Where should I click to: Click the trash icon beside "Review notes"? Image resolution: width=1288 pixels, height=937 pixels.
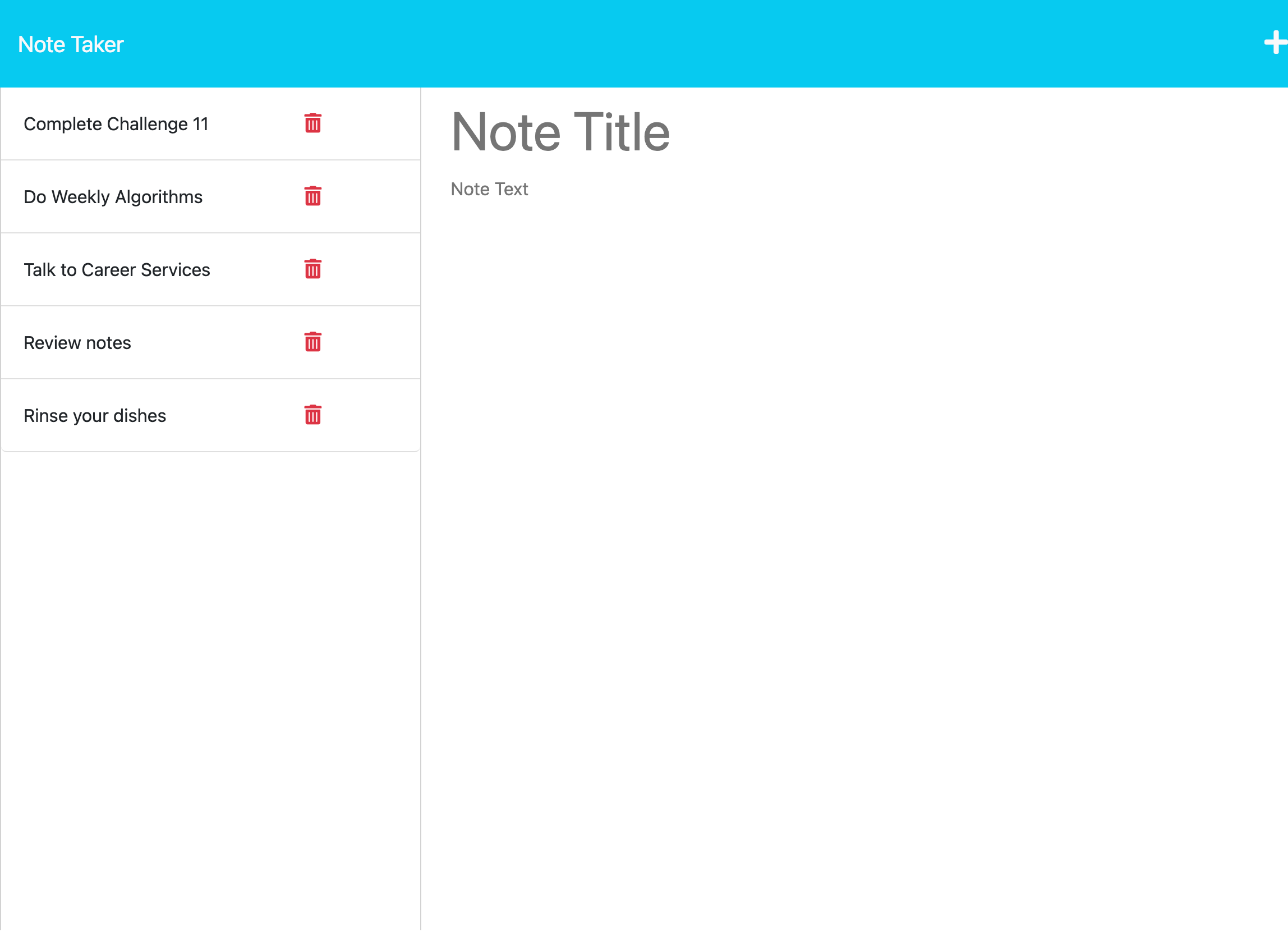312,342
